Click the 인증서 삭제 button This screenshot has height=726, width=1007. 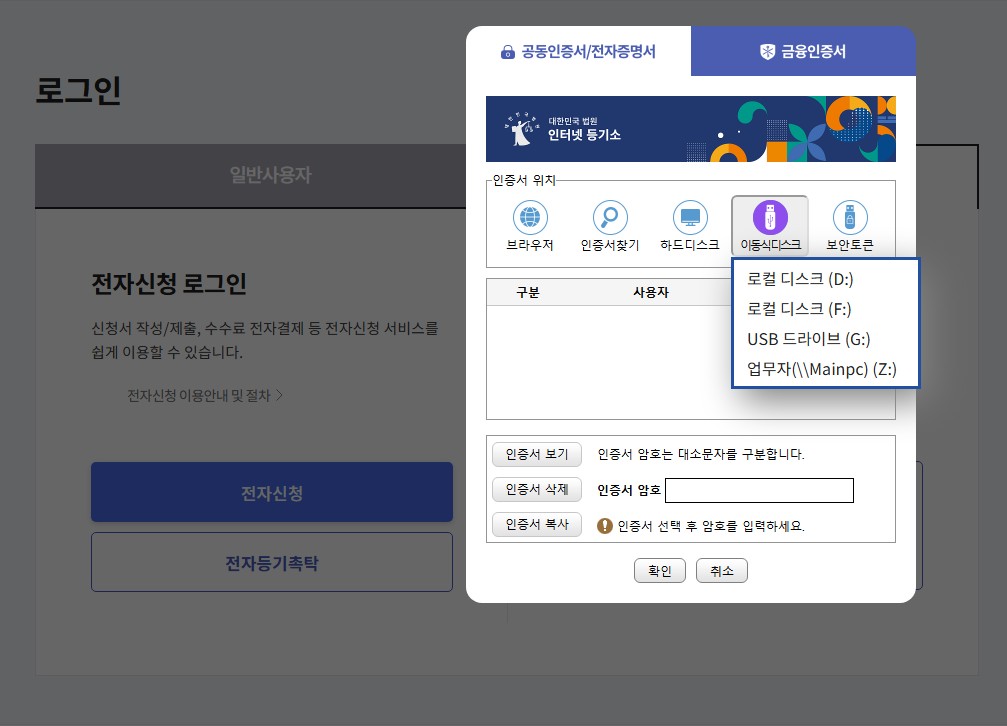[x=537, y=490]
